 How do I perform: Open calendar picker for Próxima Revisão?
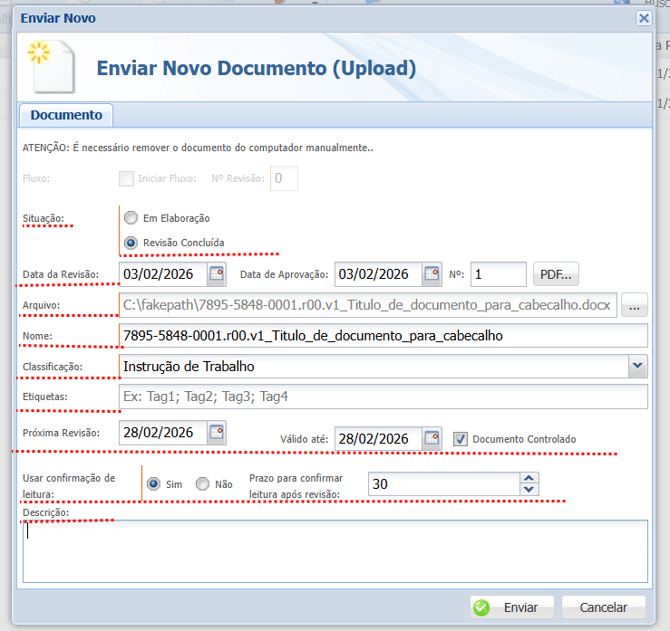coord(217,432)
